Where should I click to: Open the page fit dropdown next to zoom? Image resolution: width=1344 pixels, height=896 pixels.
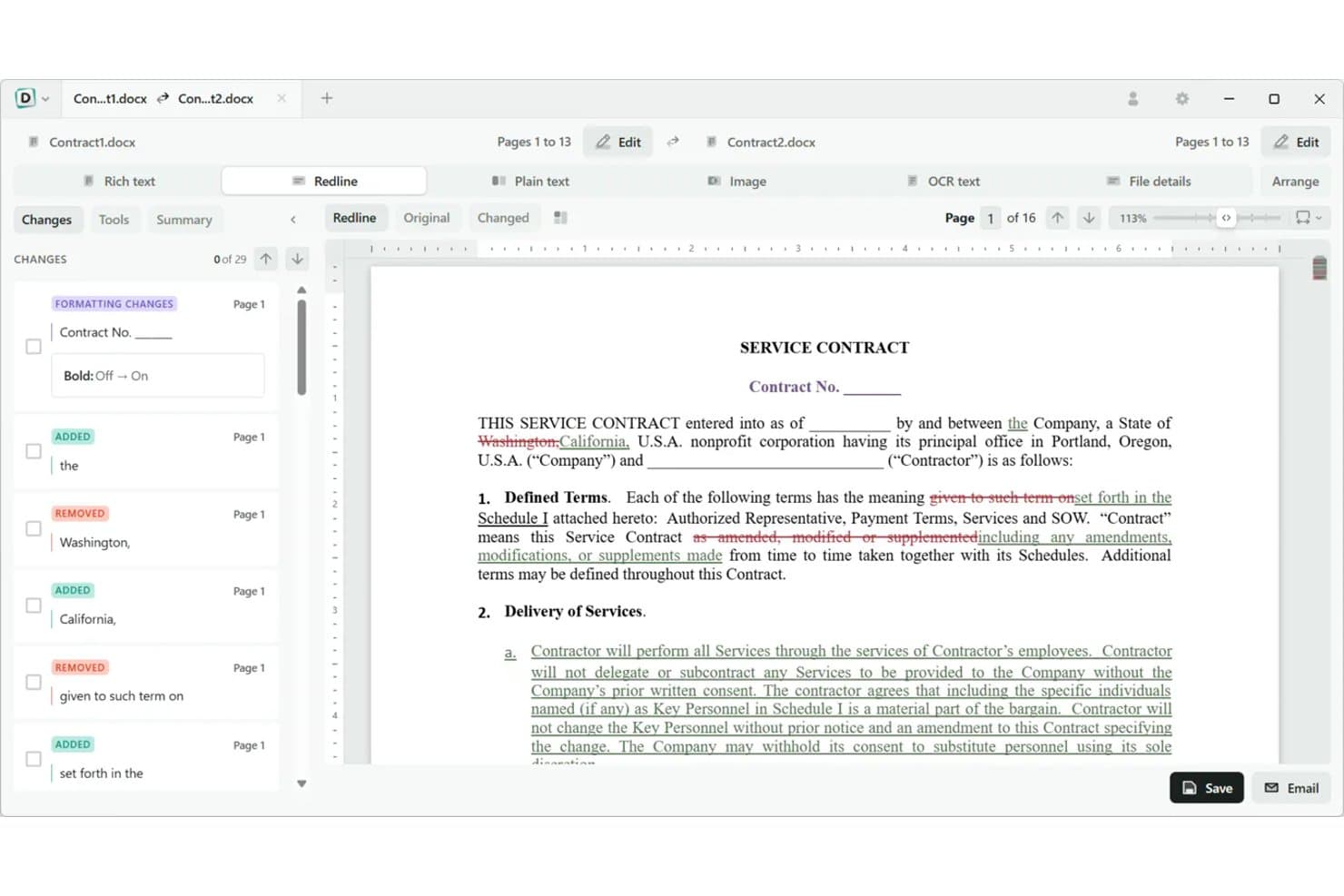[x=1309, y=218]
